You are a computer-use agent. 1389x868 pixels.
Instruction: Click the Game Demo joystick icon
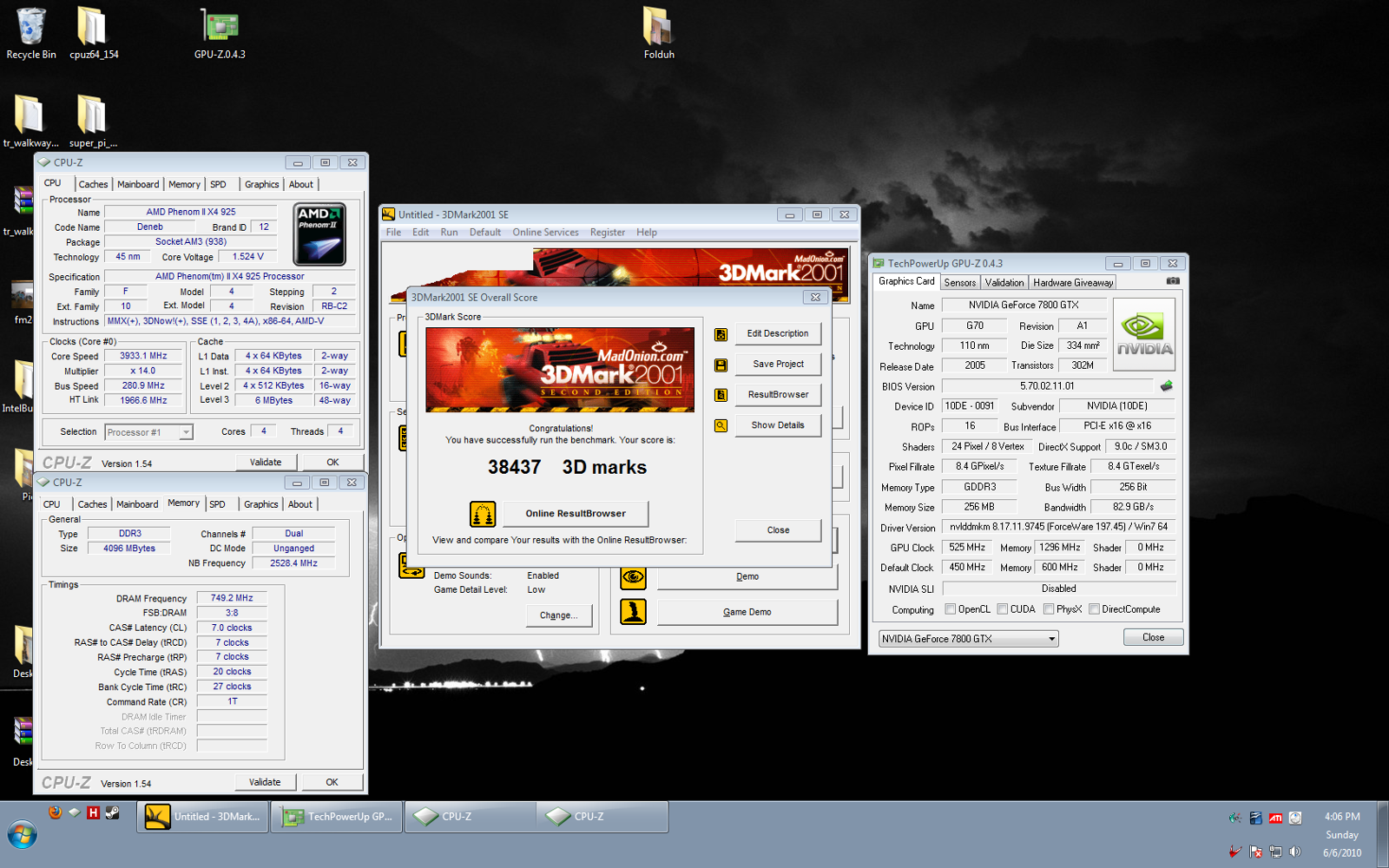coord(633,612)
